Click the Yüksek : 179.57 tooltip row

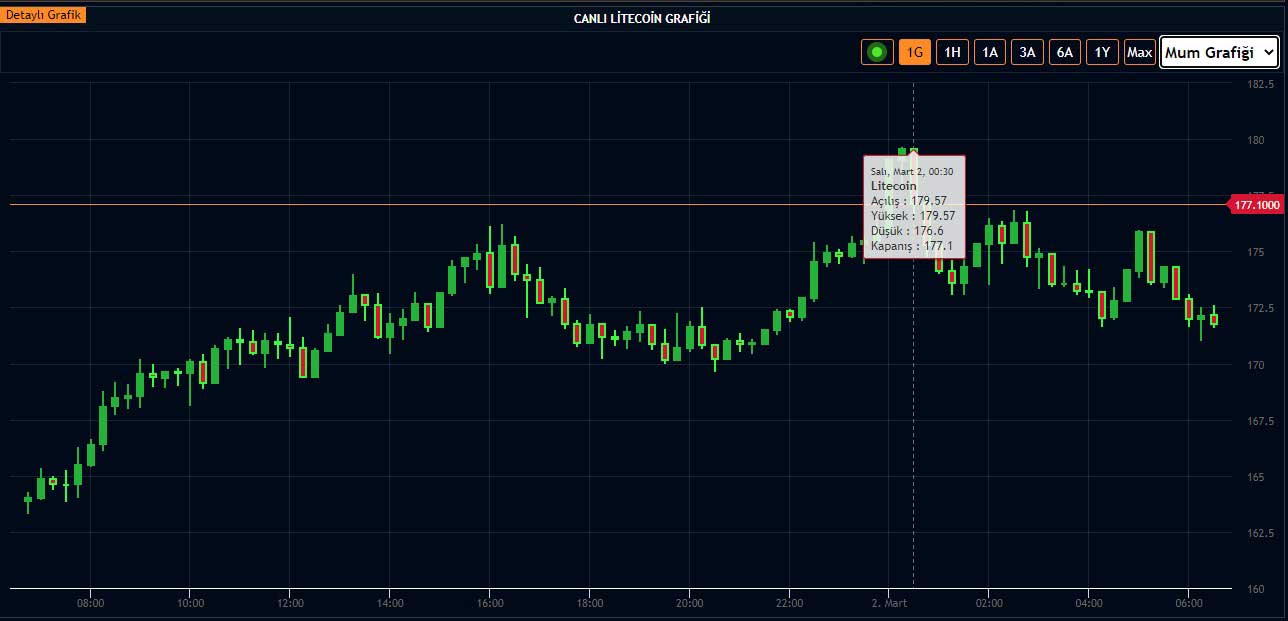pos(912,216)
